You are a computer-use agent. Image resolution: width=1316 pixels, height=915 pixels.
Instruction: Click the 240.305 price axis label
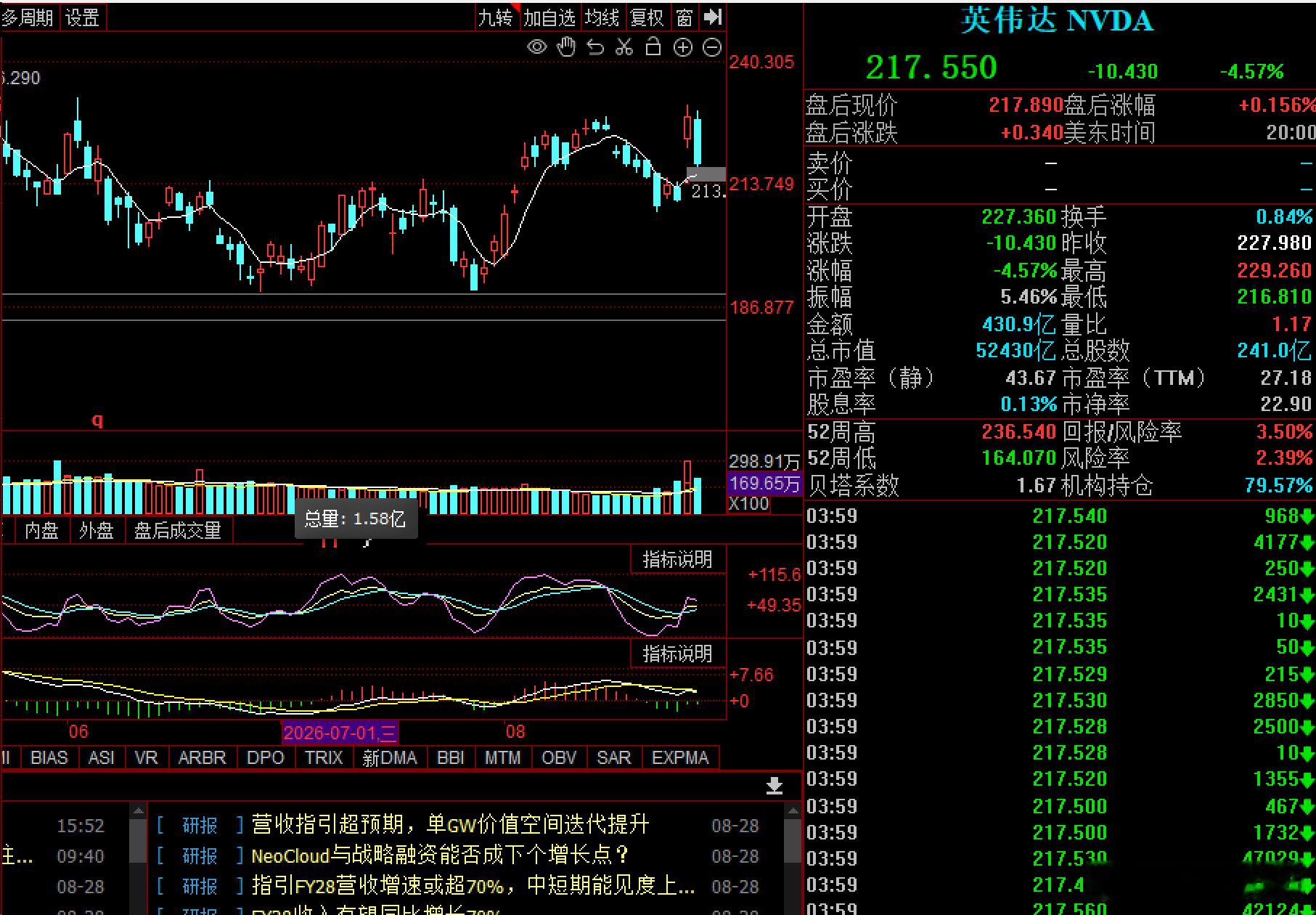pos(762,62)
